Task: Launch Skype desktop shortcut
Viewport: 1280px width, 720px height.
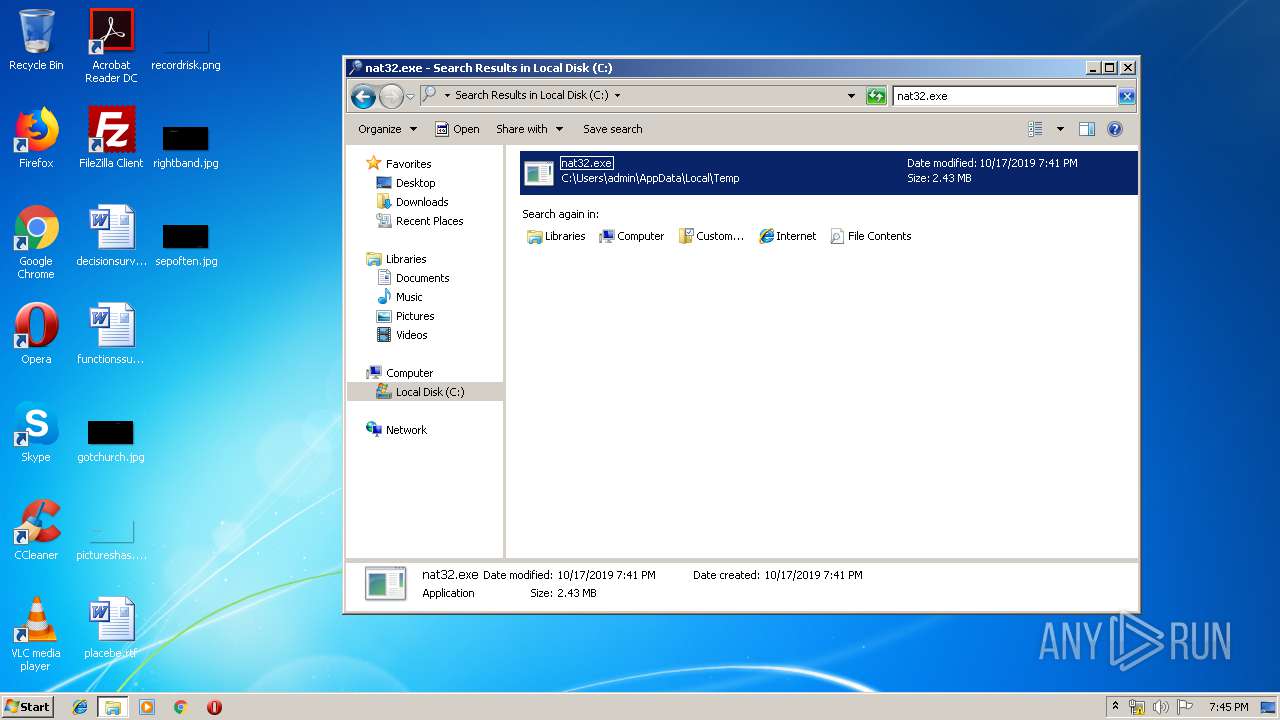Action: 36,432
